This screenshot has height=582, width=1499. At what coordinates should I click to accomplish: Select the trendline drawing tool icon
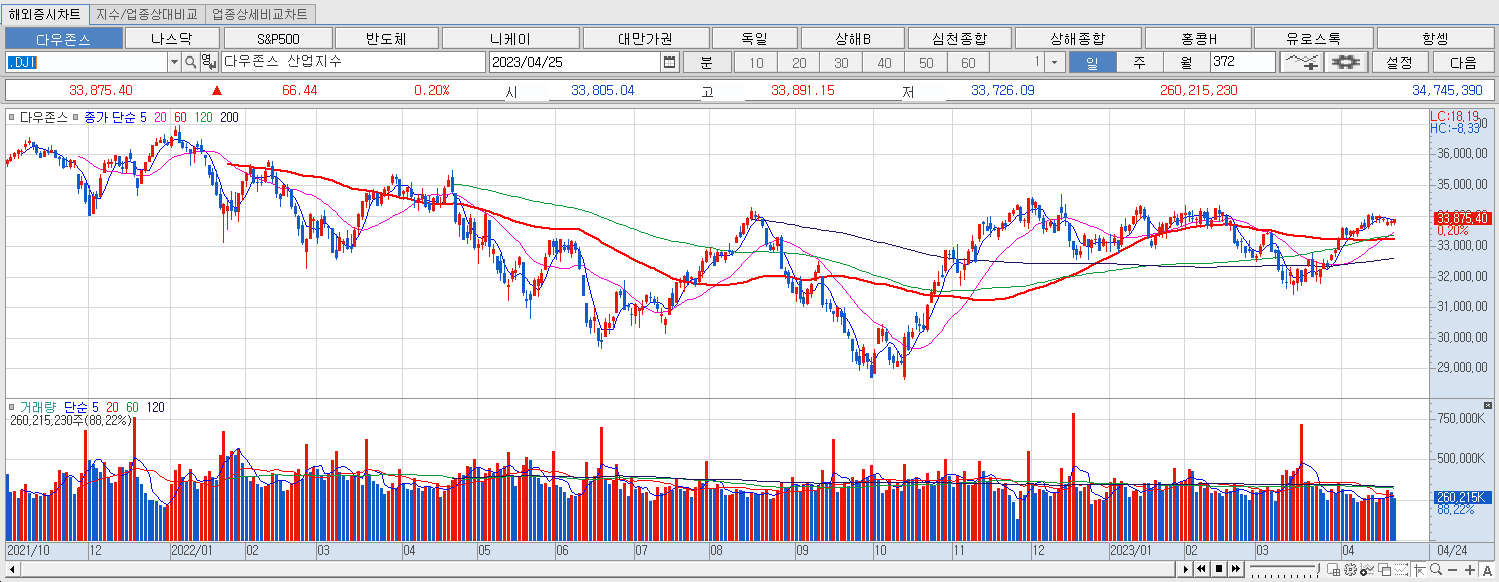coord(1300,61)
